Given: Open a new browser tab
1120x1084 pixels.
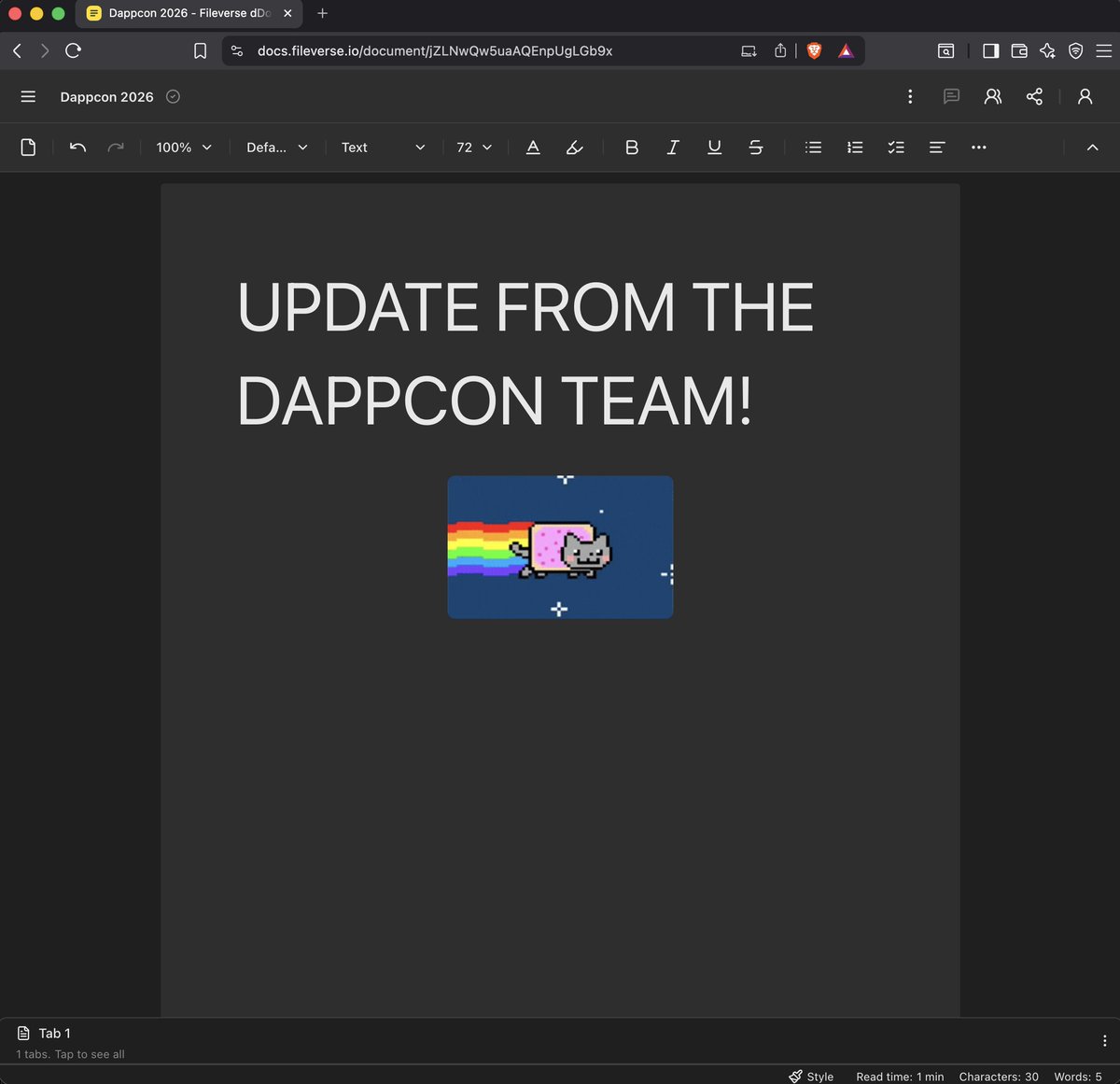Looking at the screenshot, I should [322, 13].
